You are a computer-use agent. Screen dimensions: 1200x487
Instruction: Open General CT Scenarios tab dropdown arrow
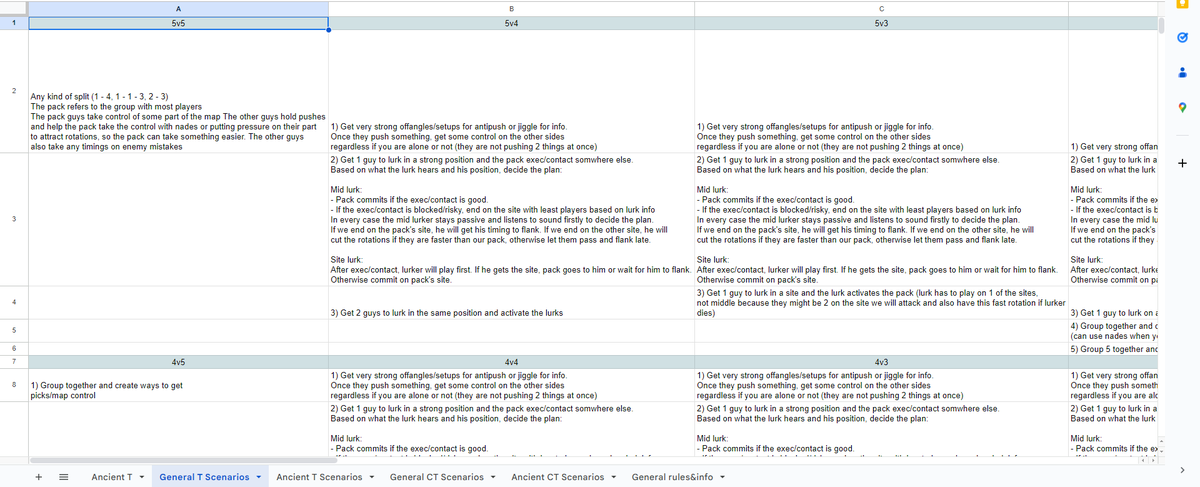tap(494, 477)
